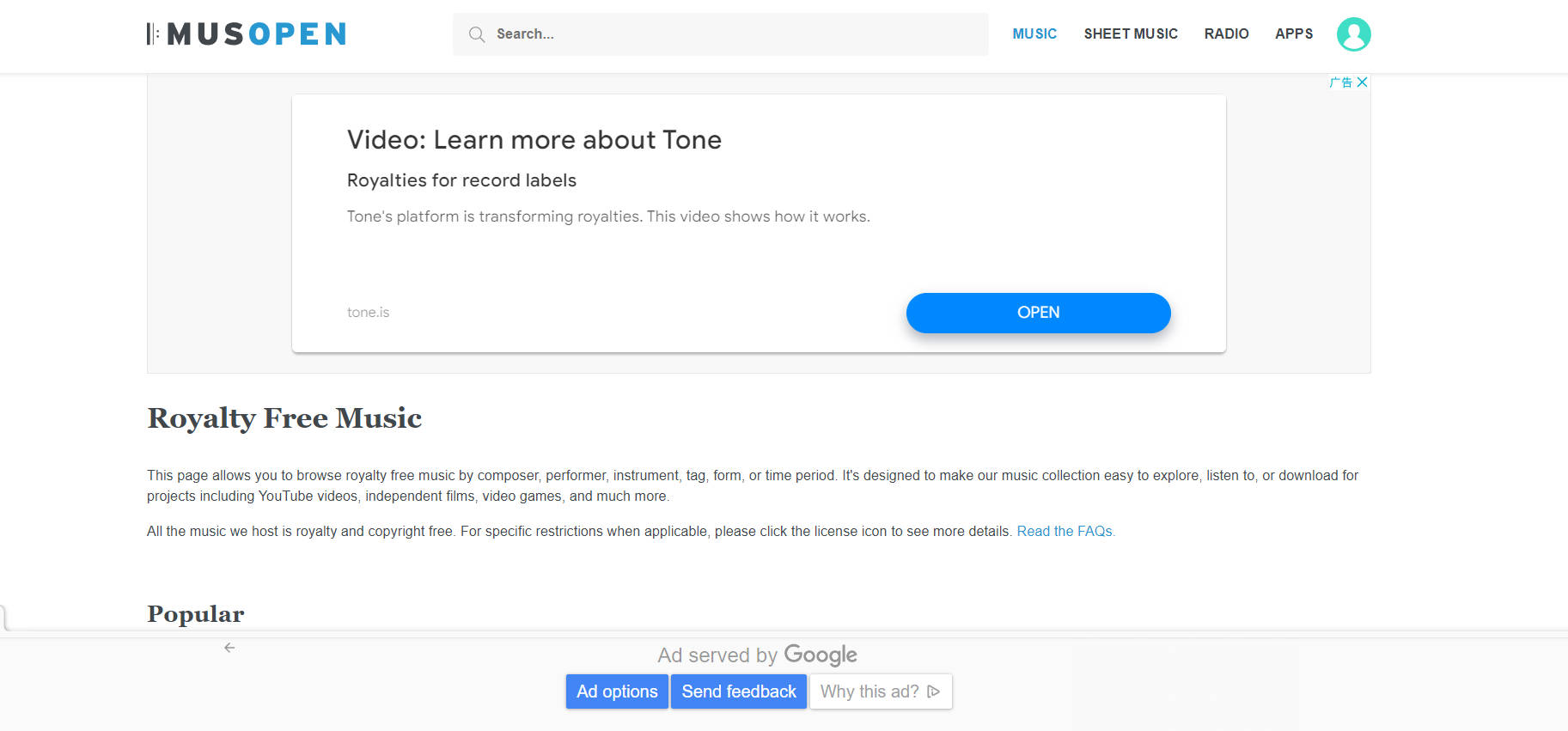Click the ad label icon beside the X
This screenshot has height=731, width=1568.
(1340, 82)
